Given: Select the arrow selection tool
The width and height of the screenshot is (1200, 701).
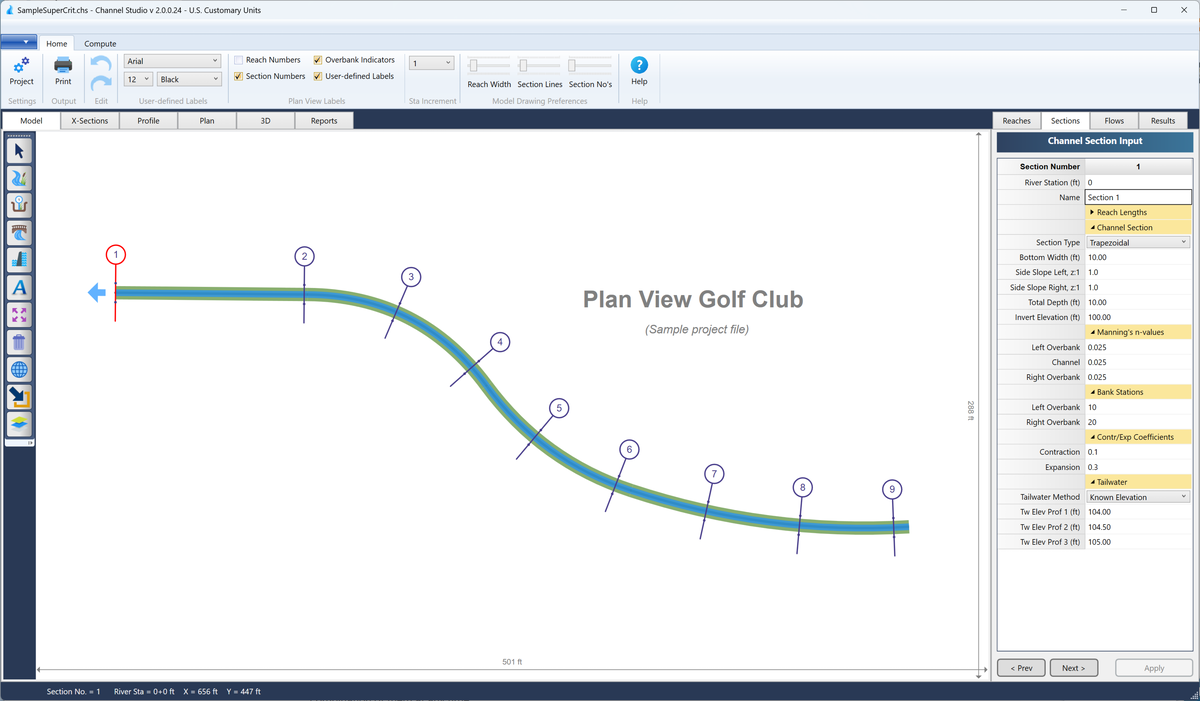Looking at the screenshot, I should pos(18,150).
